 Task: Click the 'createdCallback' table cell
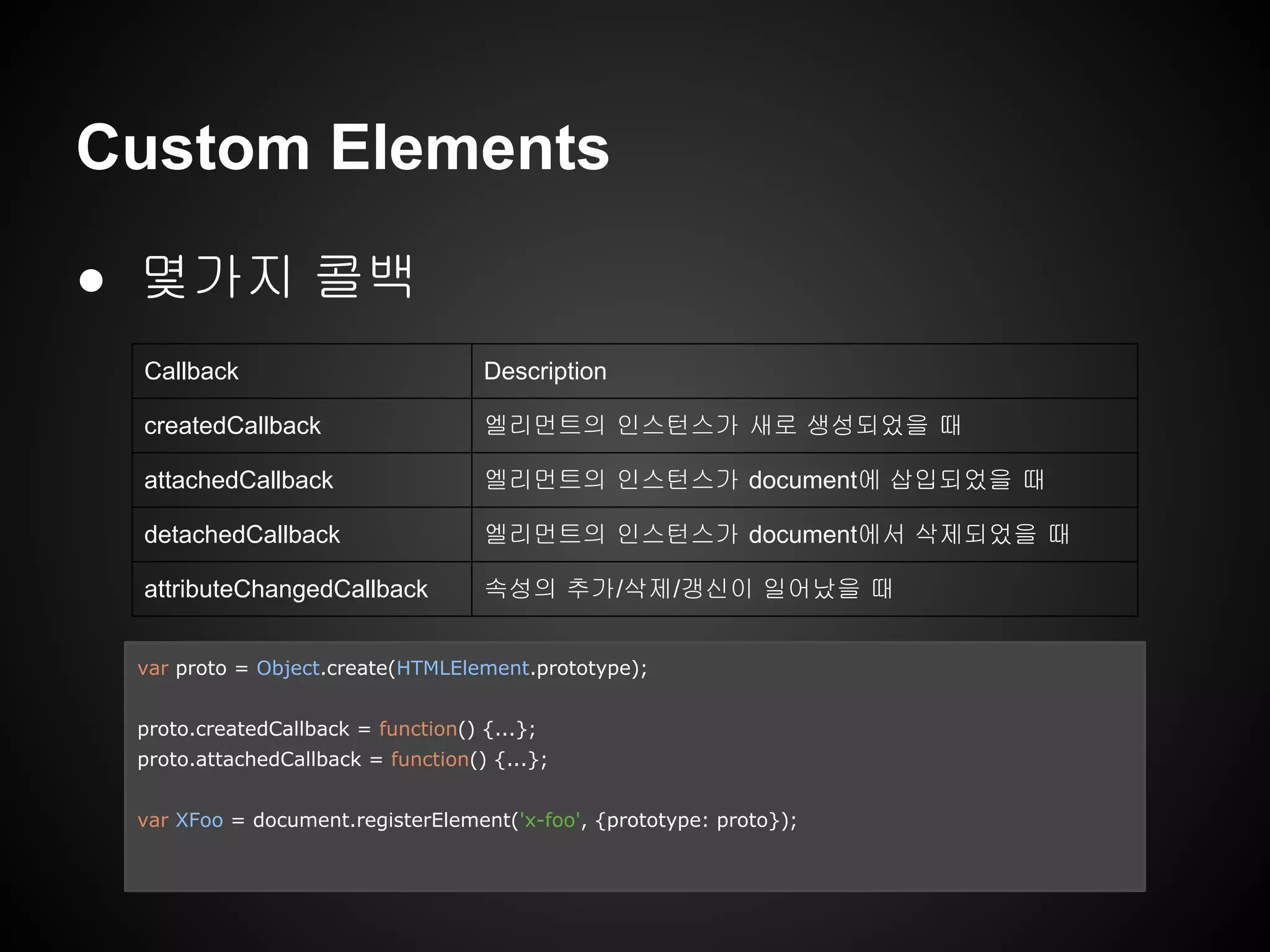(302, 426)
